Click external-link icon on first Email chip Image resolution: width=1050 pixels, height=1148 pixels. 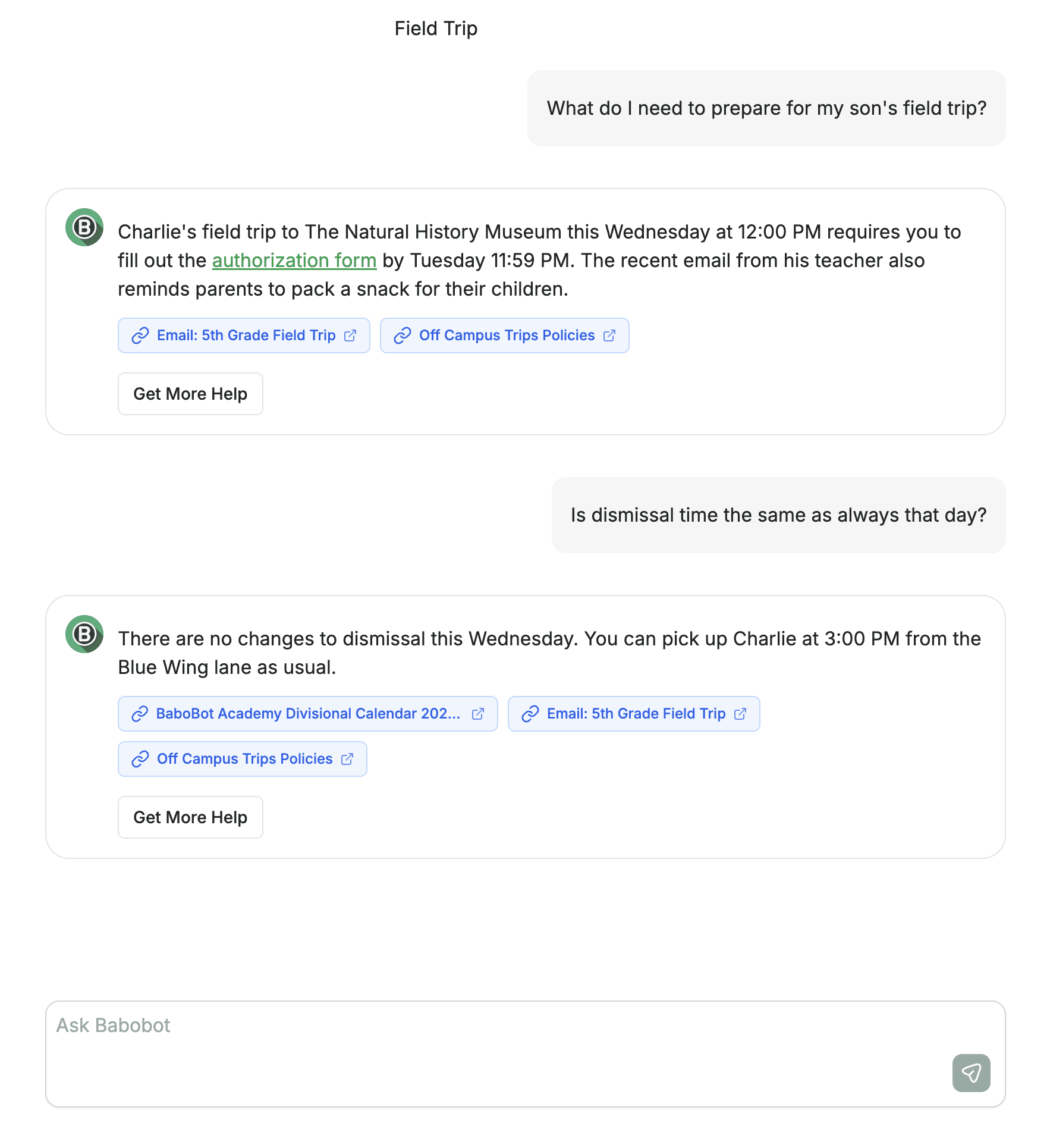(350, 335)
